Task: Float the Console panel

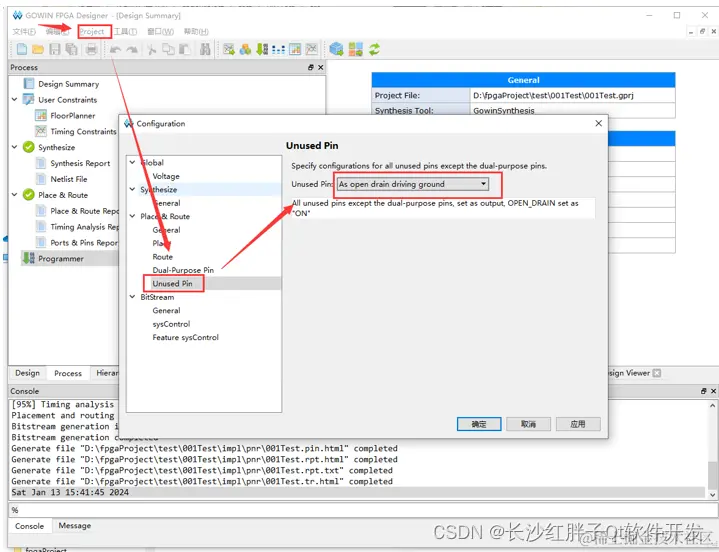Action: point(703,391)
